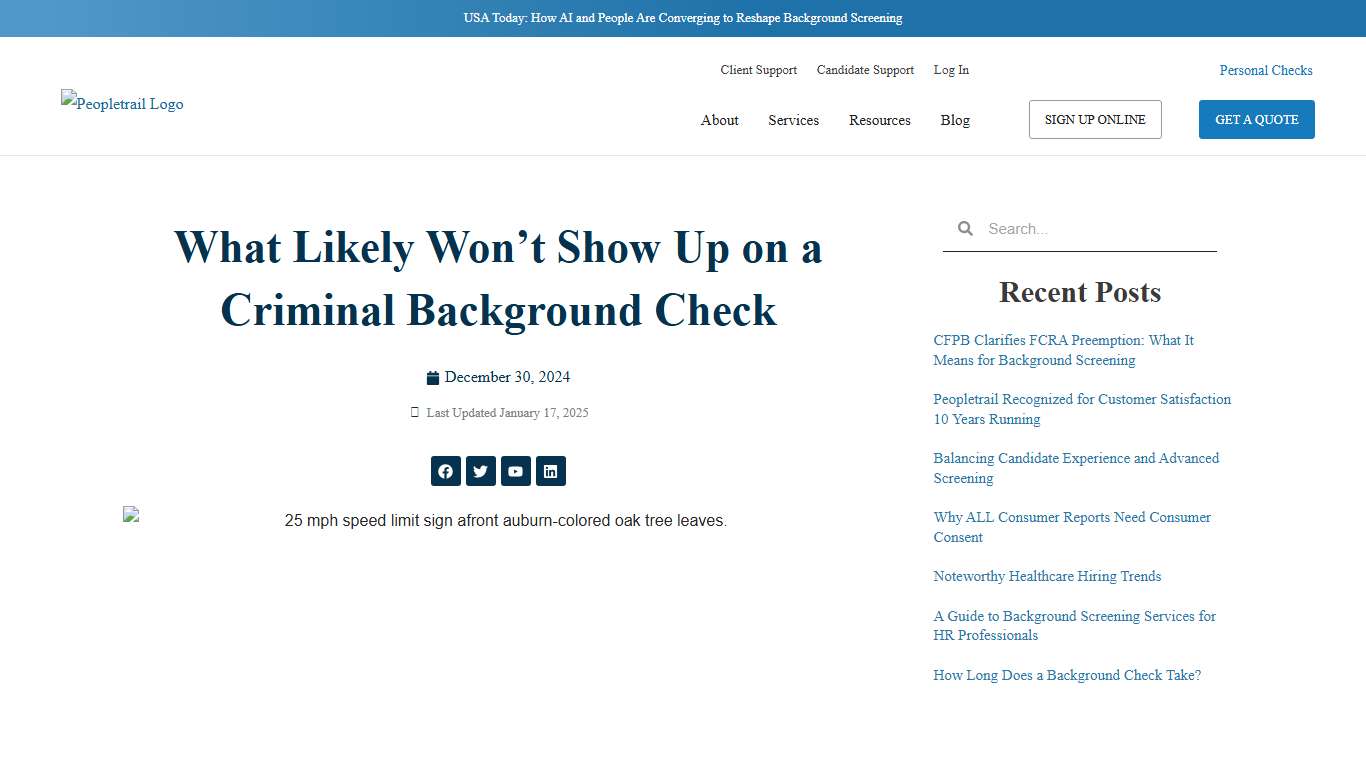This screenshot has width=1366, height=768.
Task: Share the post on LinkedIn
Action: click(x=550, y=471)
